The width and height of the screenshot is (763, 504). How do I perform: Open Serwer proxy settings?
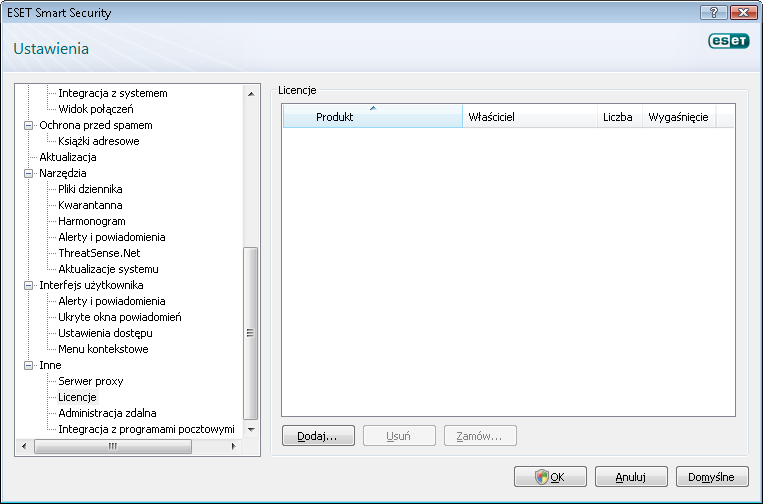click(91, 381)
